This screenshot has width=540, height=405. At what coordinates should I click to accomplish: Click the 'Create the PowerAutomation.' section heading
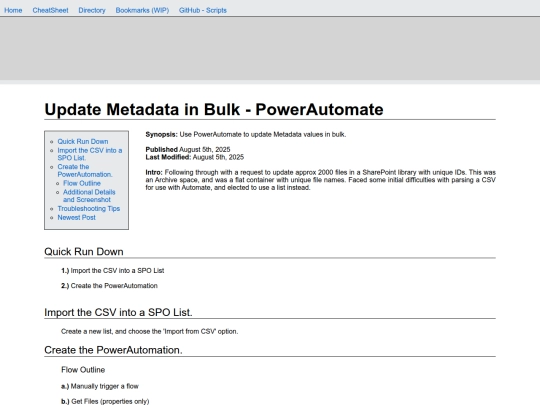click(113, 350)
